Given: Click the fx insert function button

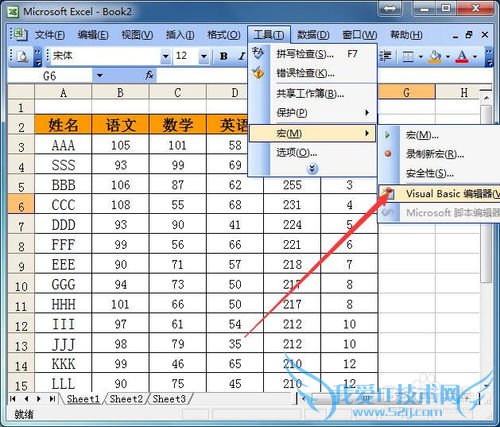Looking at the screenshot, I should (149, 75).
